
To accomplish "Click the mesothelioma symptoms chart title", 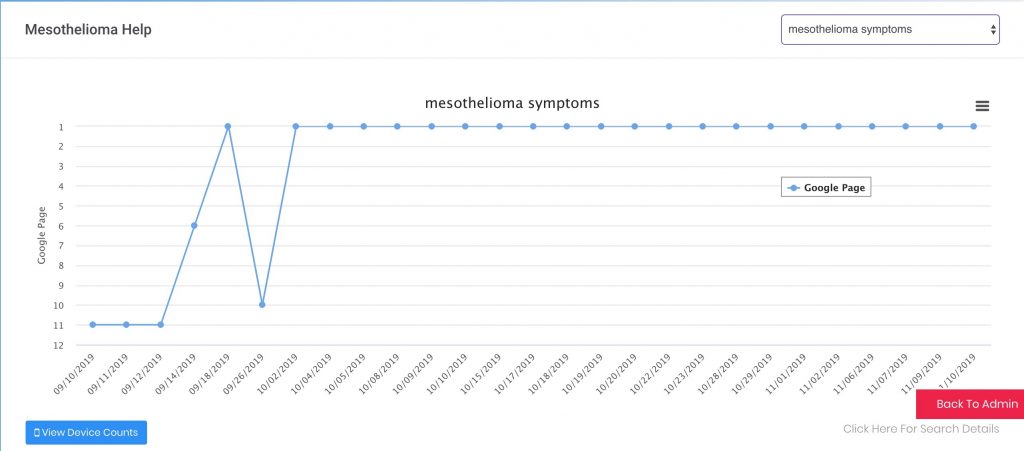I will tap(512, 103).
